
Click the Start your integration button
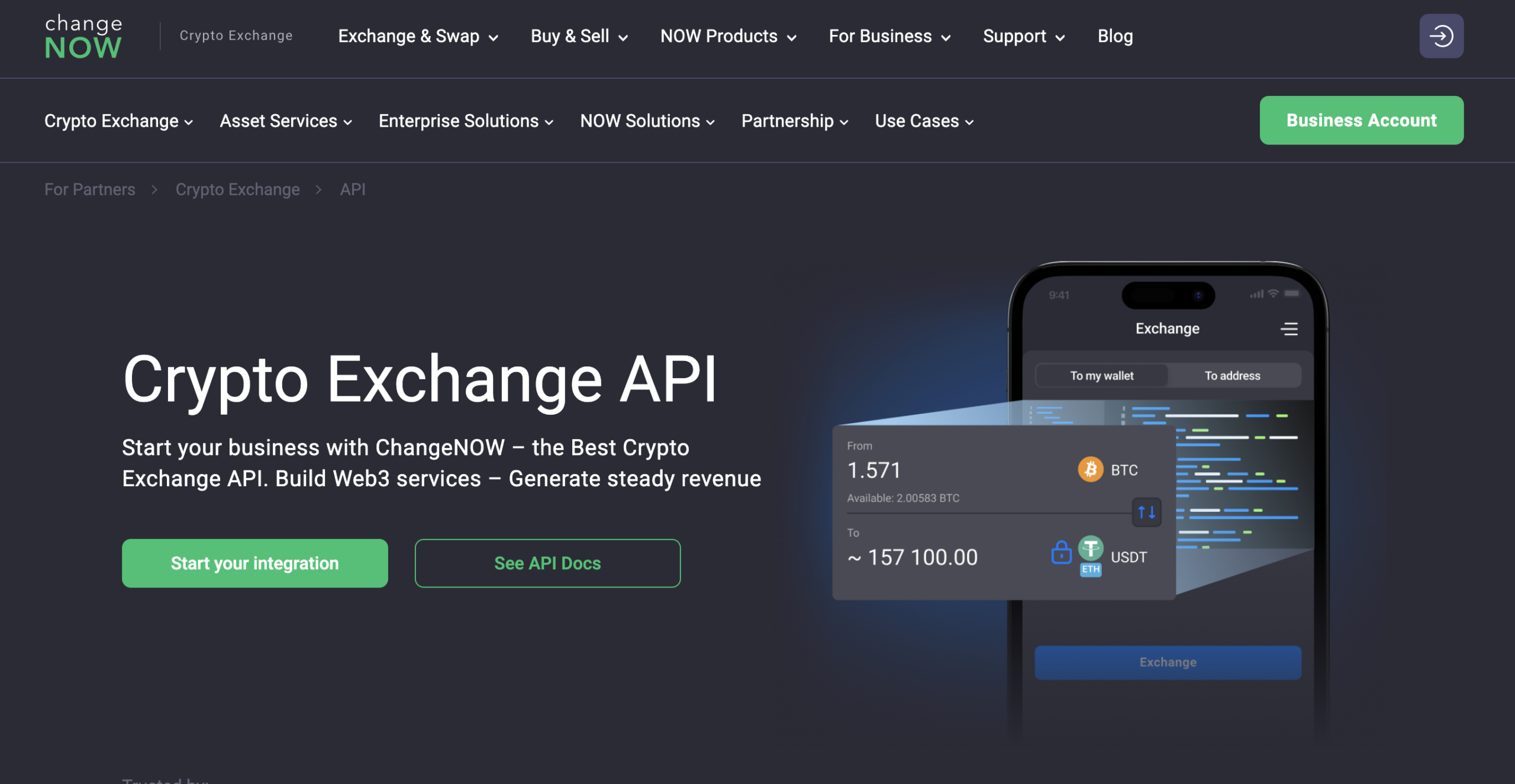pos(254,563)
